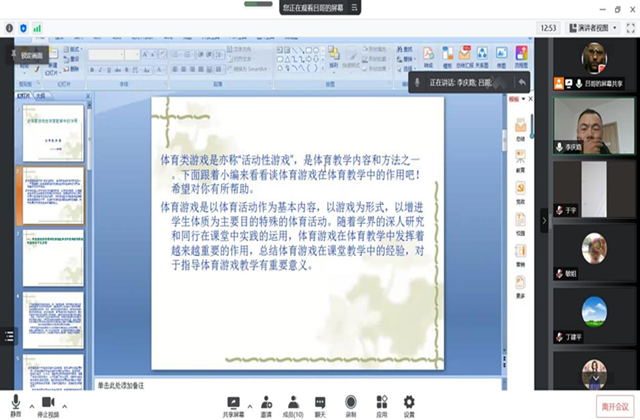
Task: Click the red 离开会议 button
Action: (x=614, y=405)
